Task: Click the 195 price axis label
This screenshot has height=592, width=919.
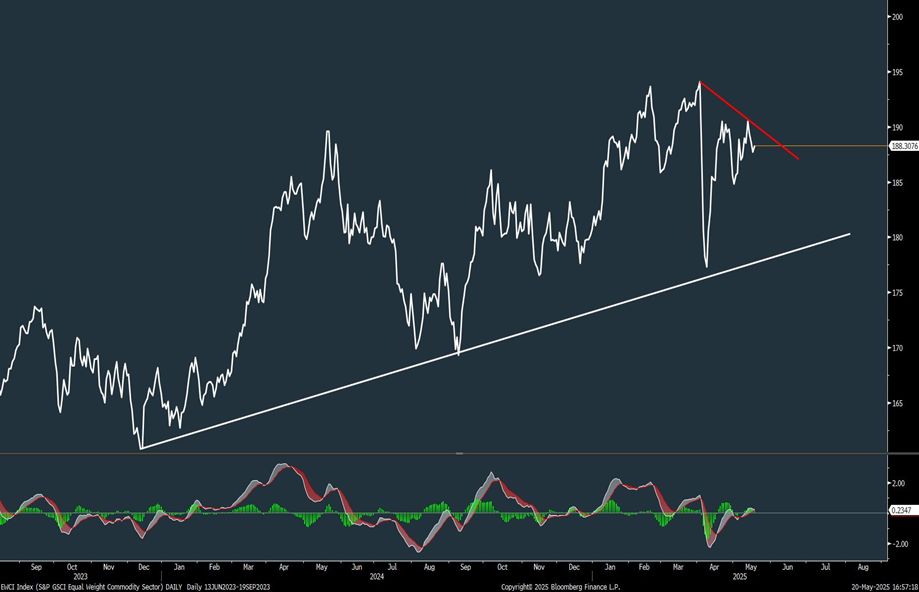Action: (x=896, y=73)
